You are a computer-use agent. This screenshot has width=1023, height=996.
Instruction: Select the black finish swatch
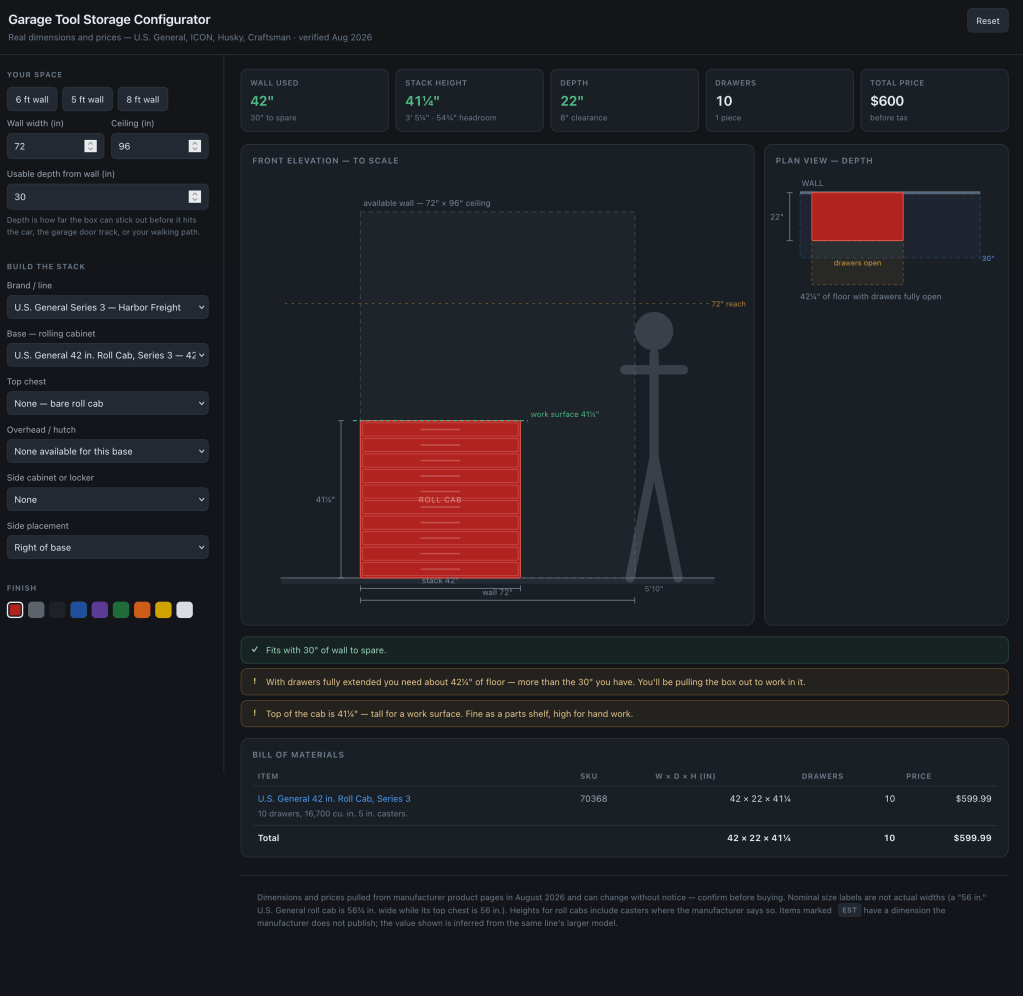(x=57, y=610)
